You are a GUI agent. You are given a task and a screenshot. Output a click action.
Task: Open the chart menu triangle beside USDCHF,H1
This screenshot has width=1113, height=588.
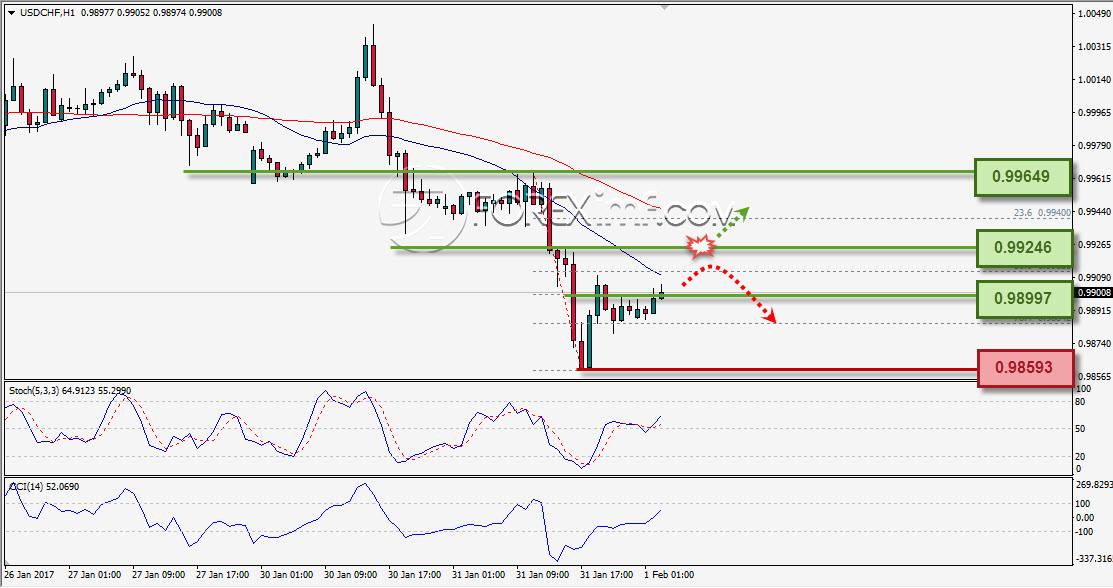tap(11, 13)
